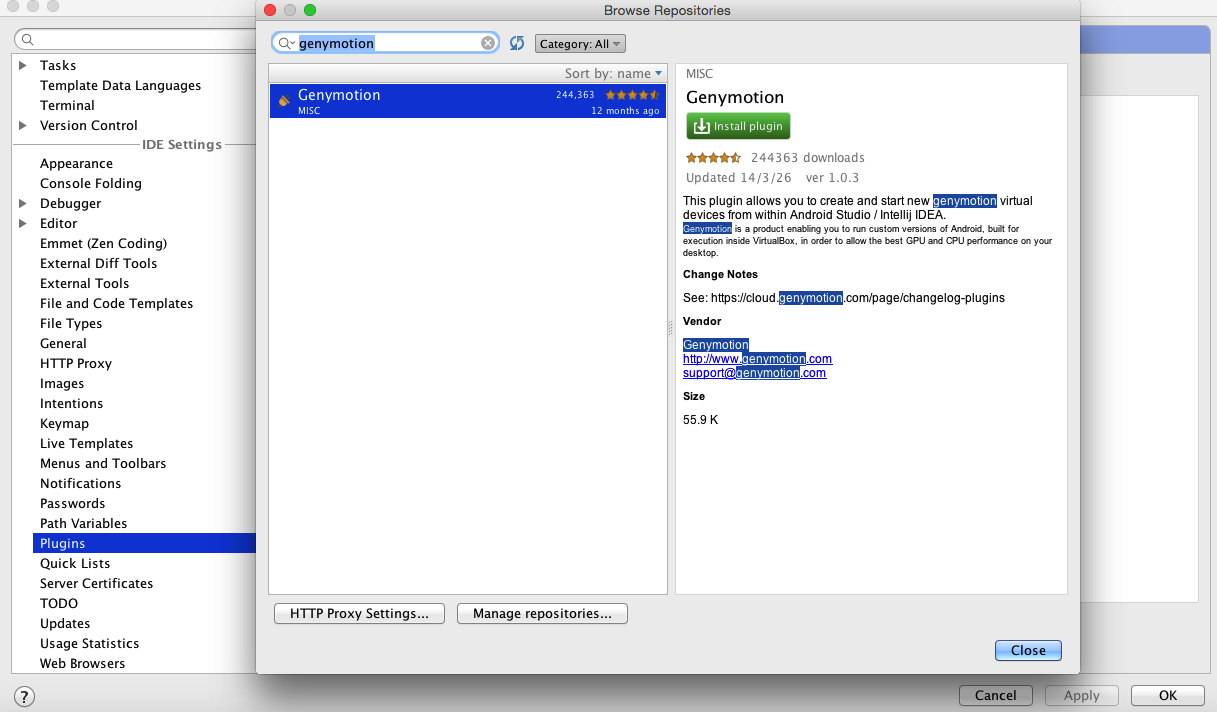The image size is (1217, 712).
Task: Open Updates settings
Action: click(x=65, y=623)
